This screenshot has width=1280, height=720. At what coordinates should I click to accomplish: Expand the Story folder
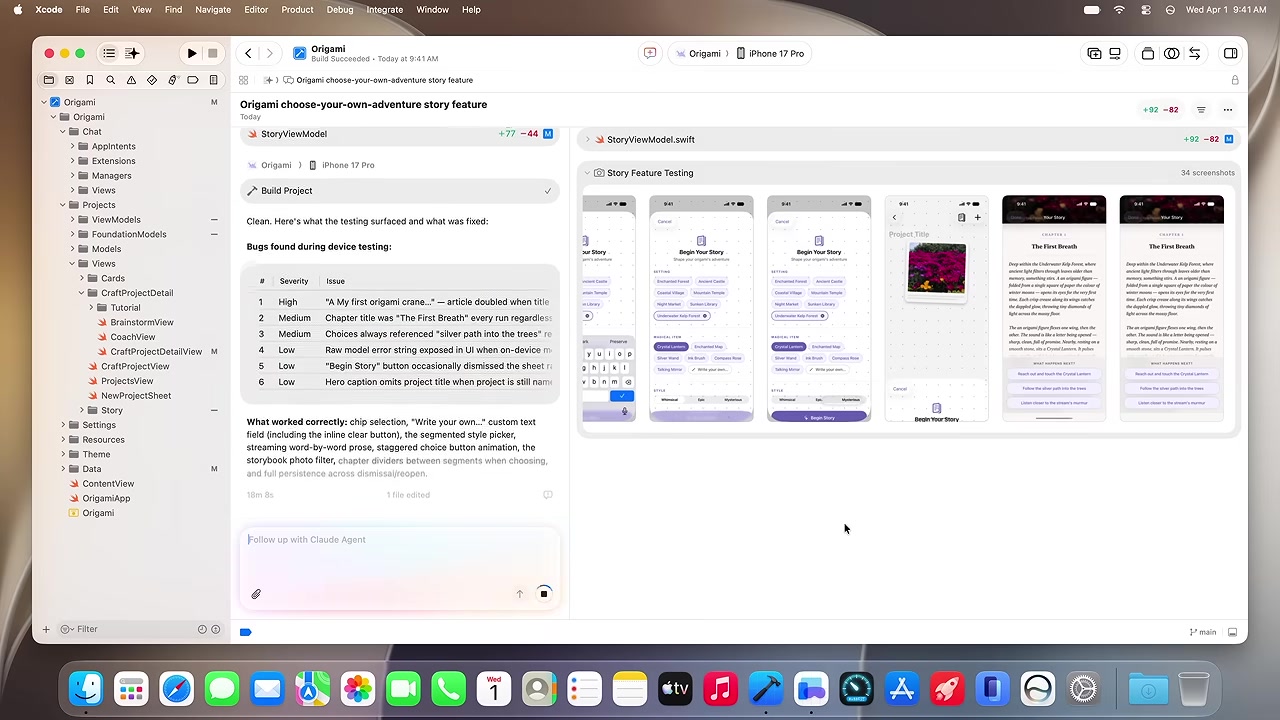click(82, 410)
